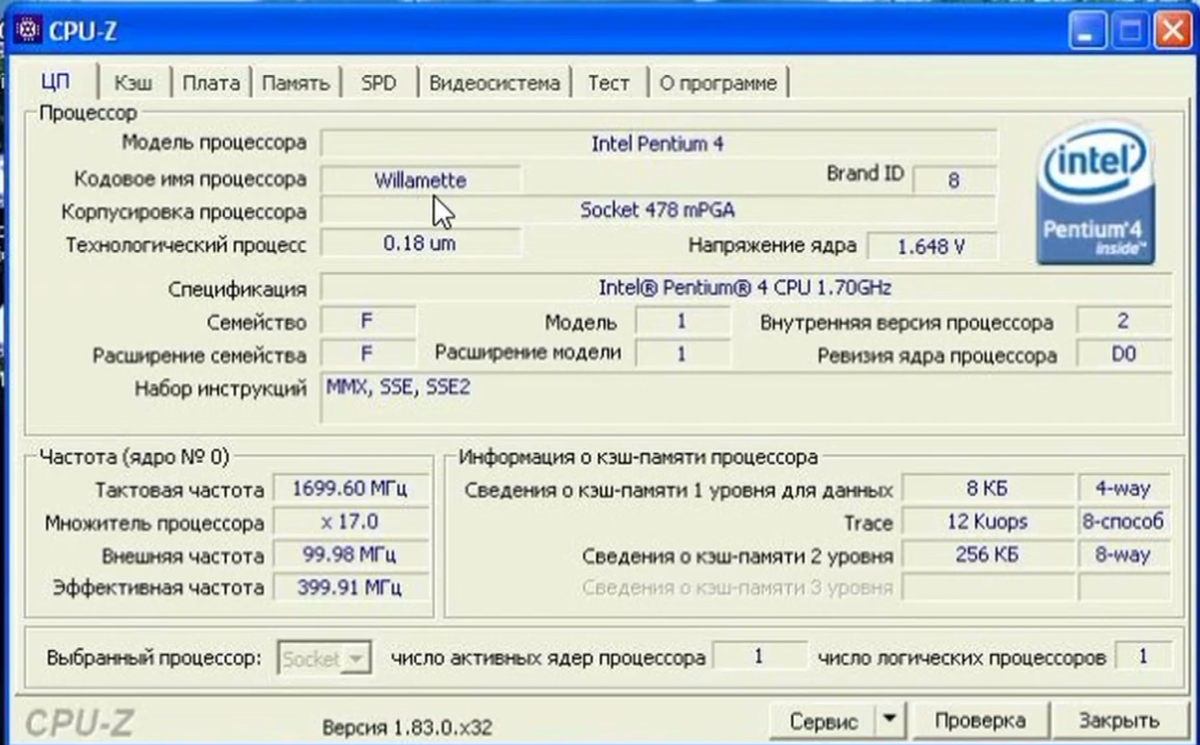
Task: Open the О программе tab
Action: tap(718, 83)
